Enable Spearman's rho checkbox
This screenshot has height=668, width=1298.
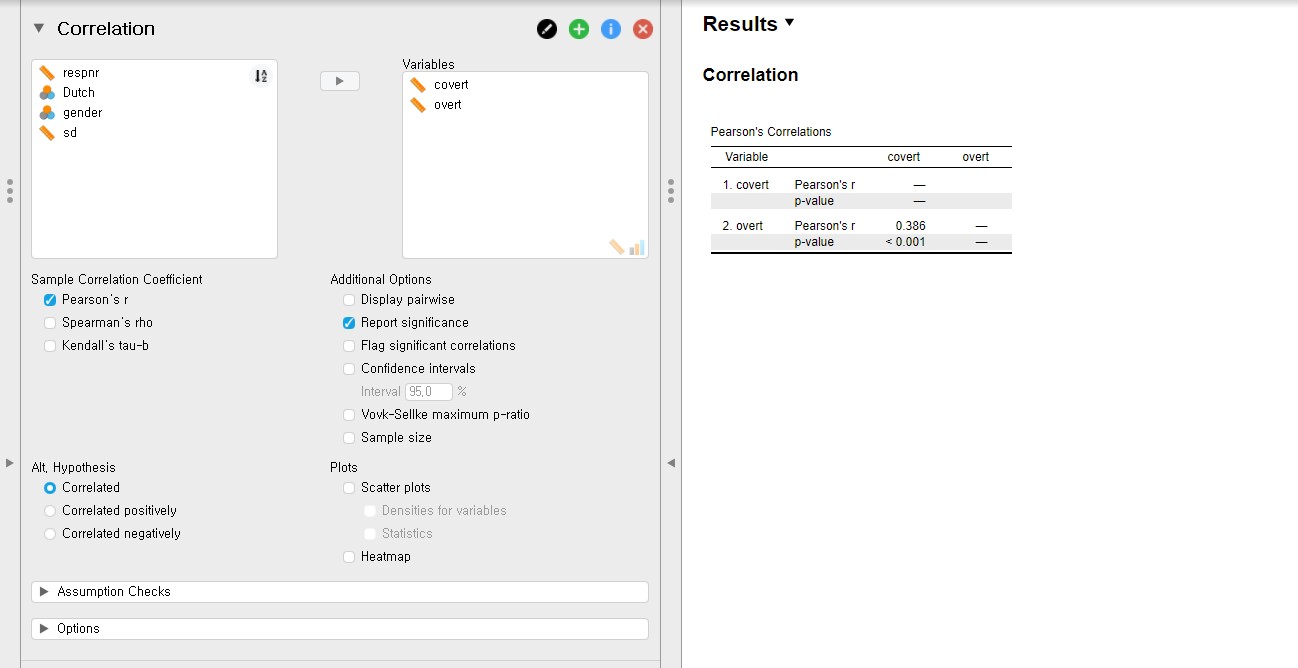pos(51,323)
